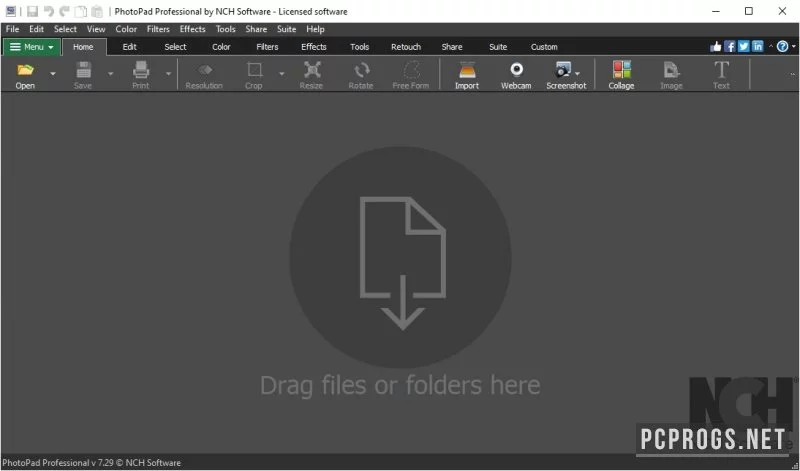This screenshot has height=471, width=800.
Task: Switch to the Color ribbon tab
Action: pyautogui.click(x=221, y=47)
